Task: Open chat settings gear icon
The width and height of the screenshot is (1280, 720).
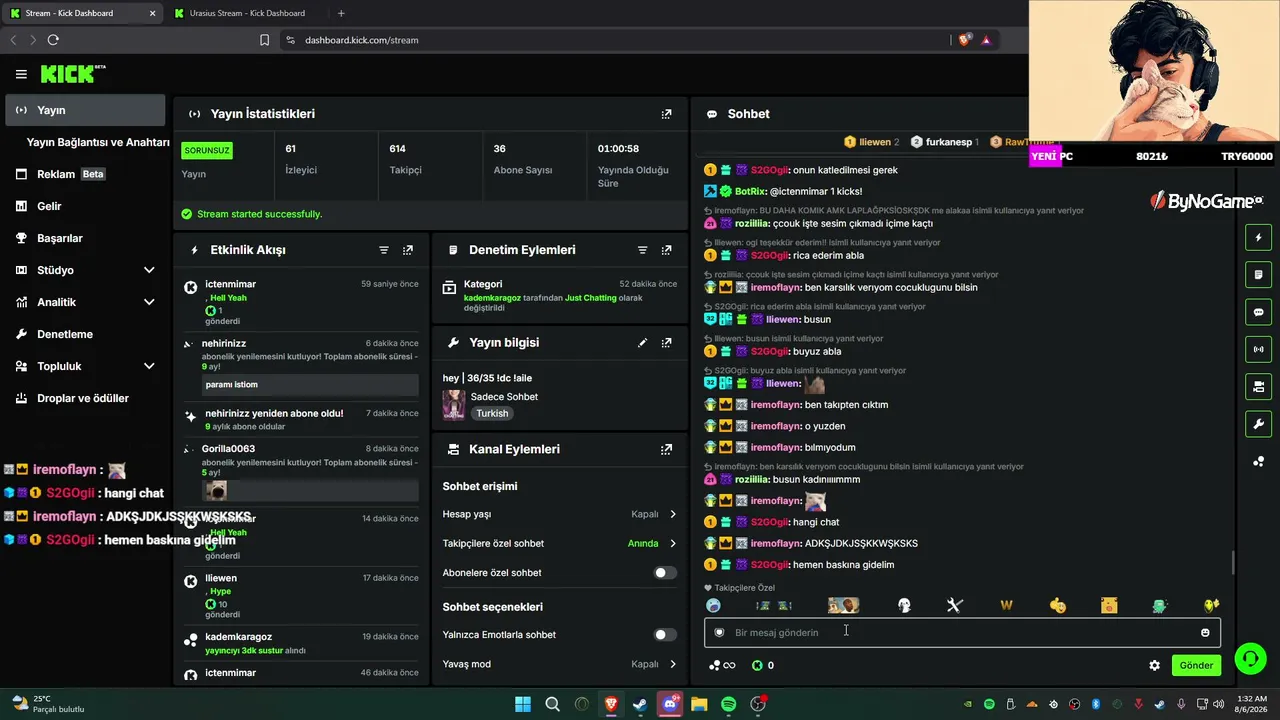Action: pyautogui.click(x=1155, y=665)
